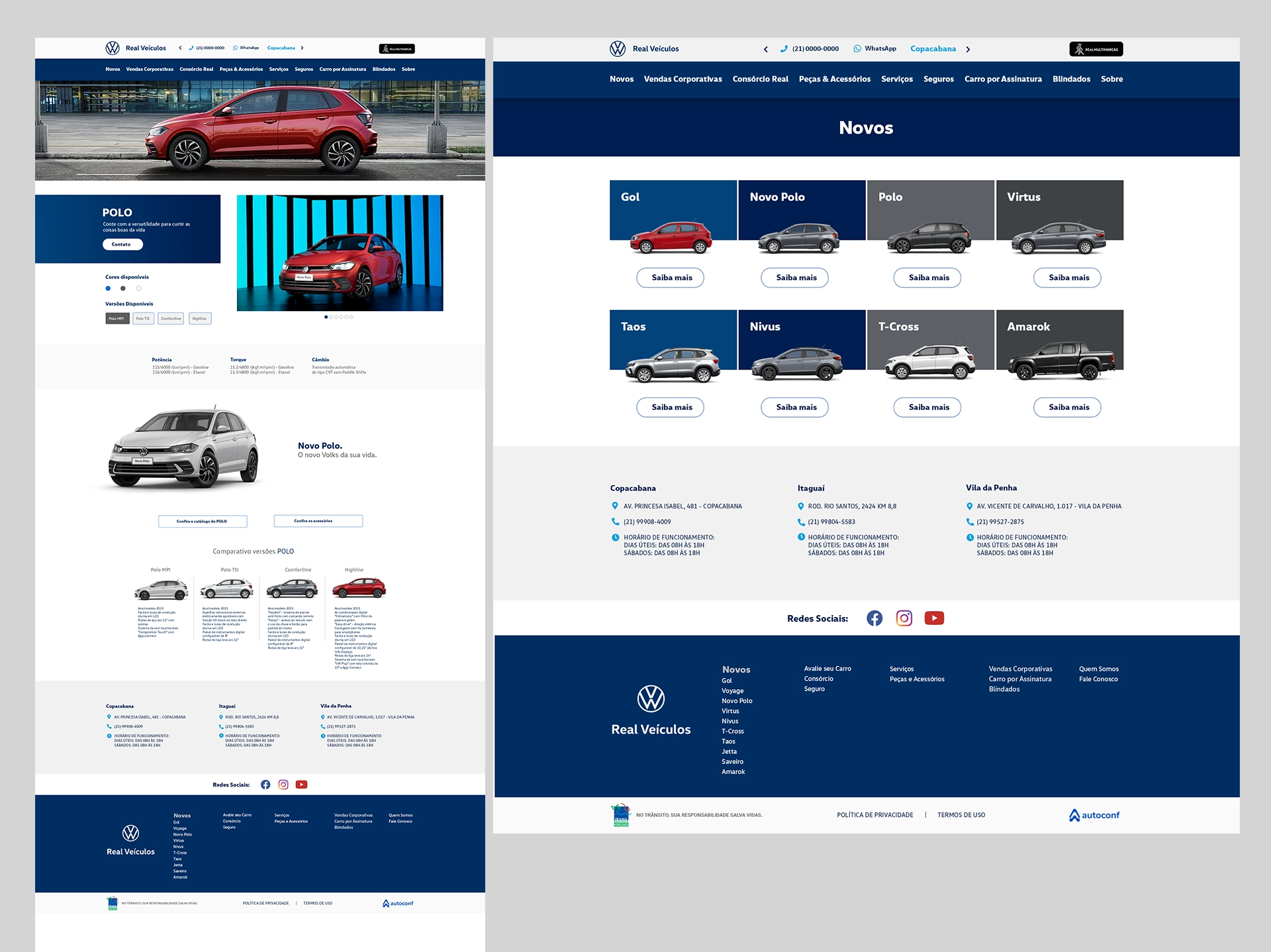This screenshot has width=1271, height=952.
Task: Open Seguros in Polo page navbar
Action: coord(304,69)
